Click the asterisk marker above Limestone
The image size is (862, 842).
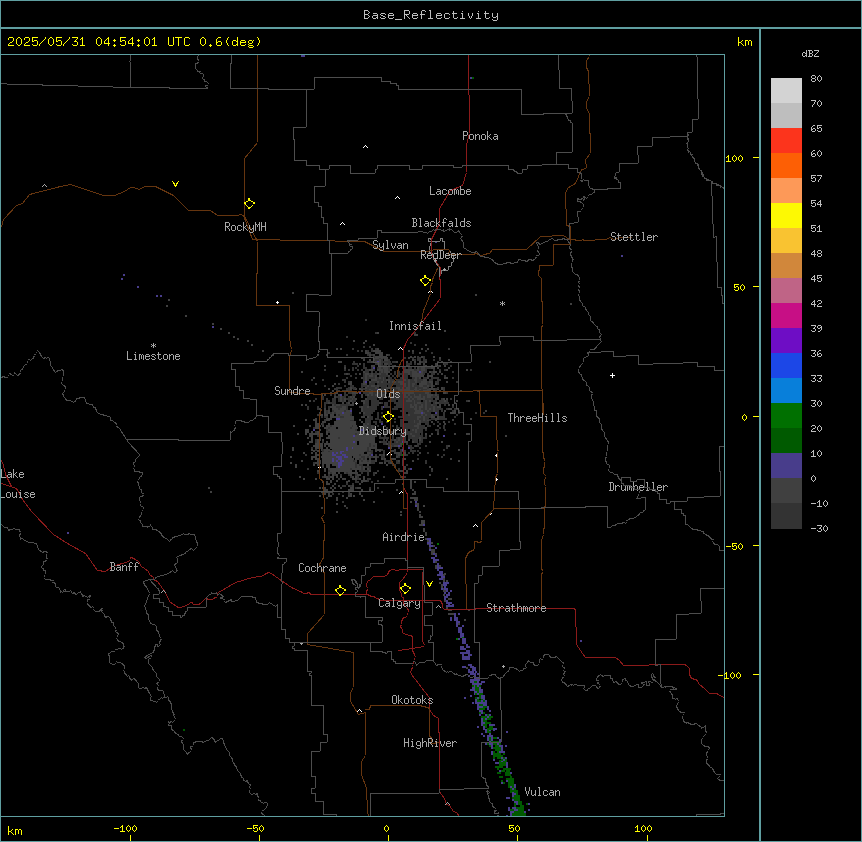click(153, 346)
